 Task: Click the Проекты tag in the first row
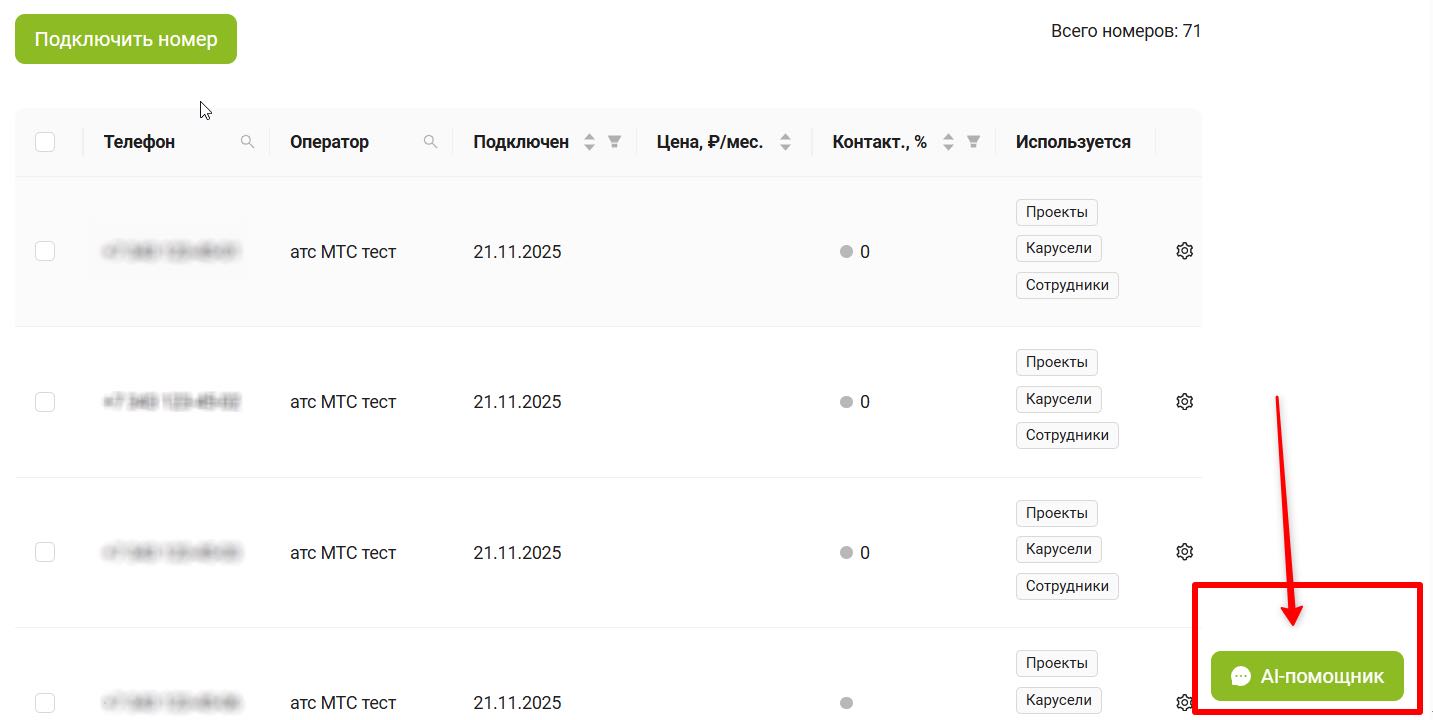click(1057, 212)
